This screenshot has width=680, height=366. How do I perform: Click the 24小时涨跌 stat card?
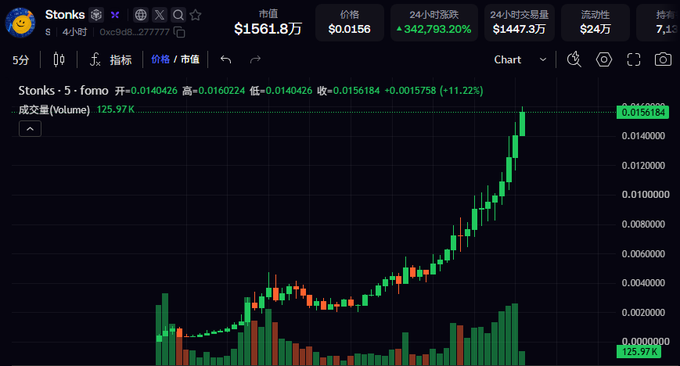click(434, 23)
